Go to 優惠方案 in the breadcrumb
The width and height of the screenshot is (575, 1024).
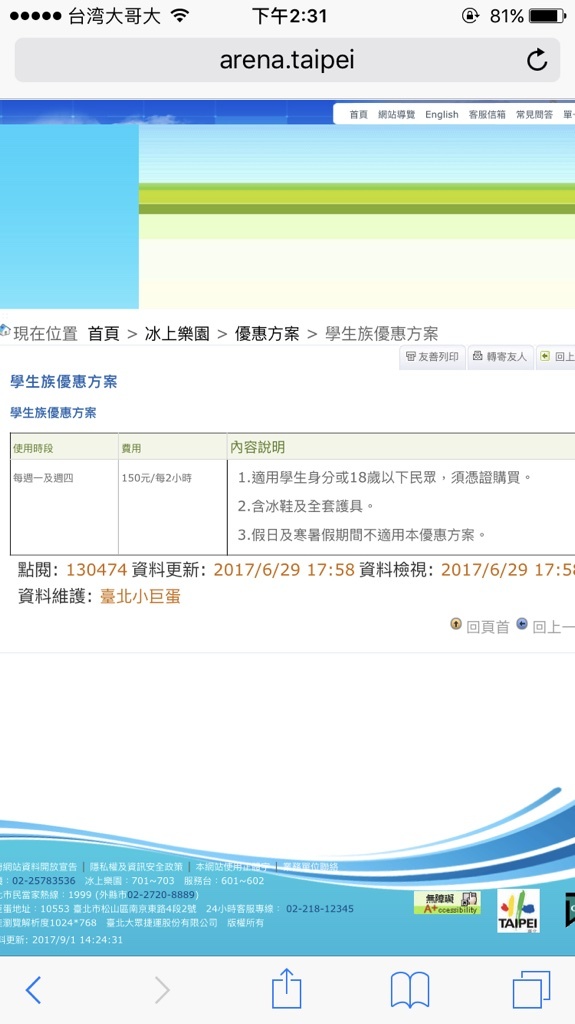click(267, 334)
